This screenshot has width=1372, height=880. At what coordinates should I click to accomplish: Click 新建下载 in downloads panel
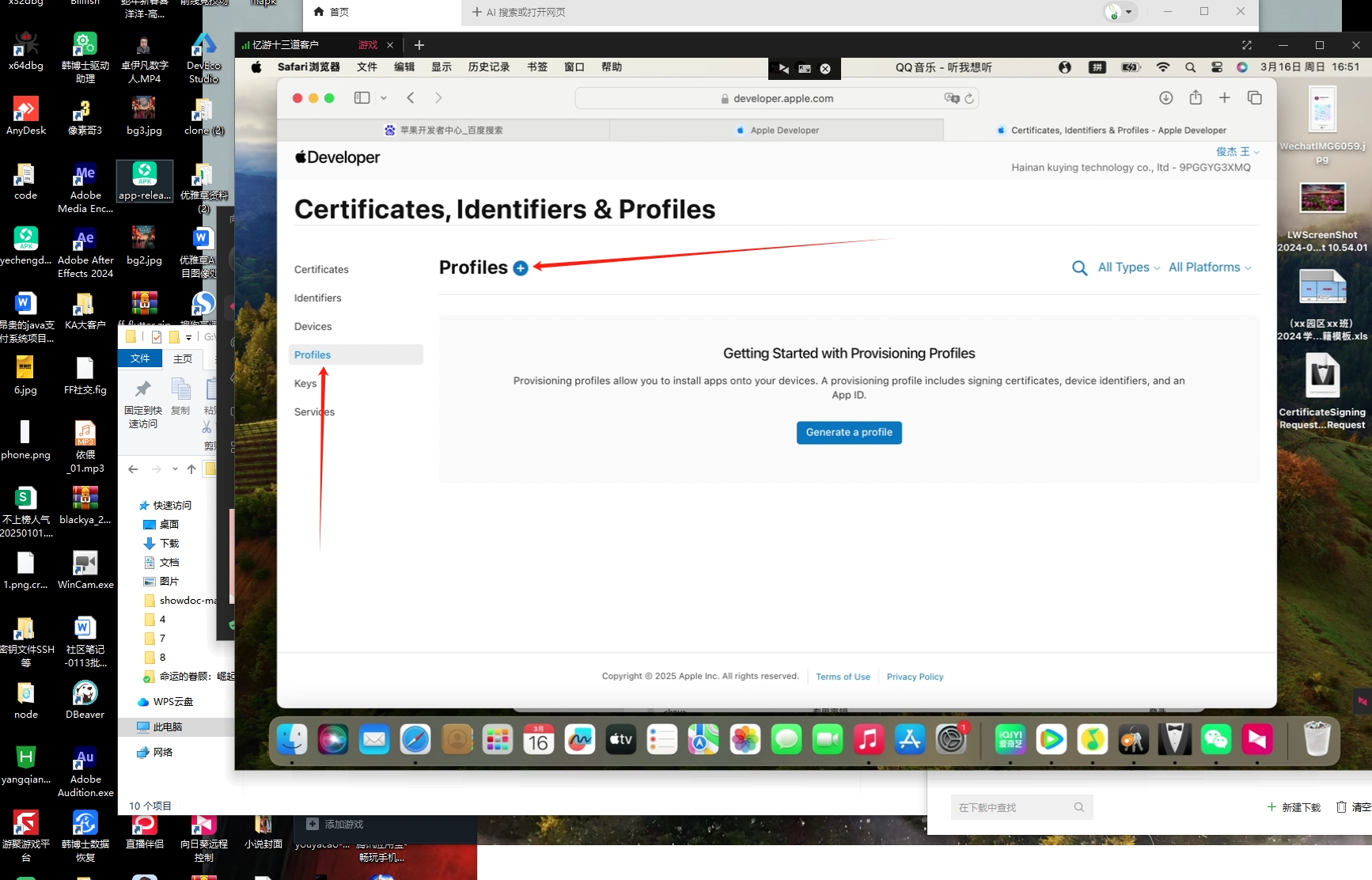pyautogui.click(x=1294, y=807)
